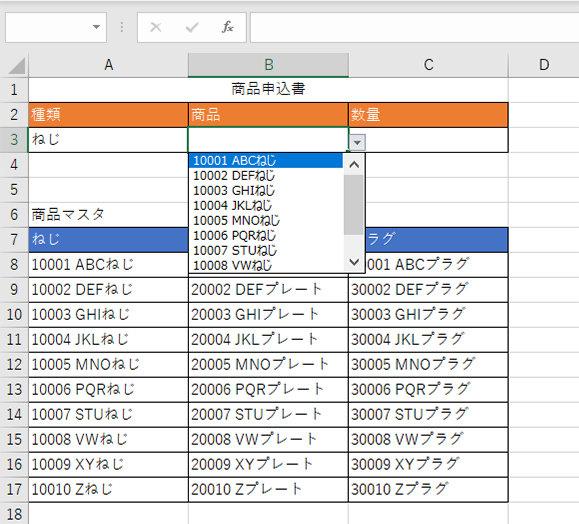Click cell 20002 DEFプレート

(x=268, y=290)
